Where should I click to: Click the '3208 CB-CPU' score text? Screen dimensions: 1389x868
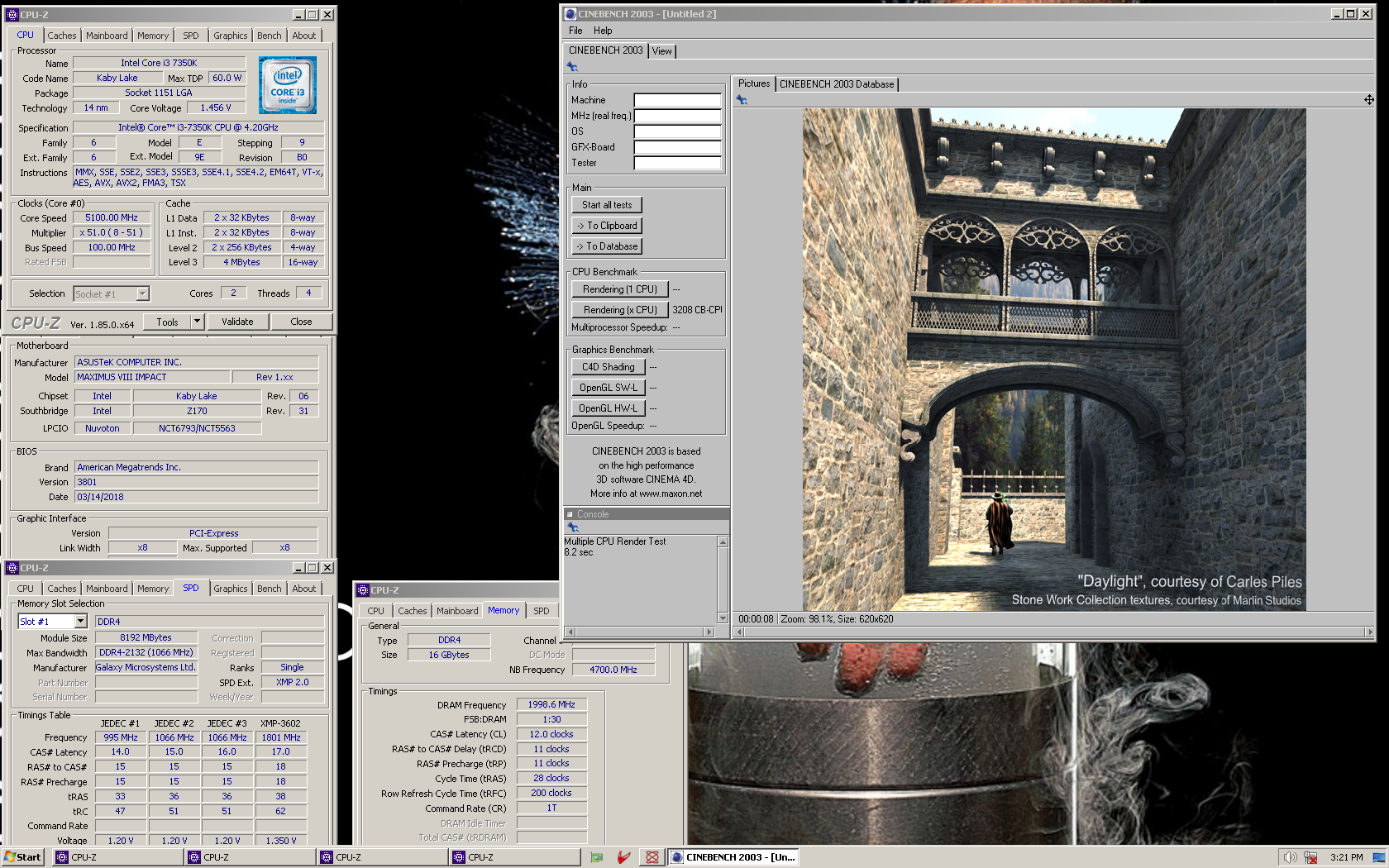(698, 310)
